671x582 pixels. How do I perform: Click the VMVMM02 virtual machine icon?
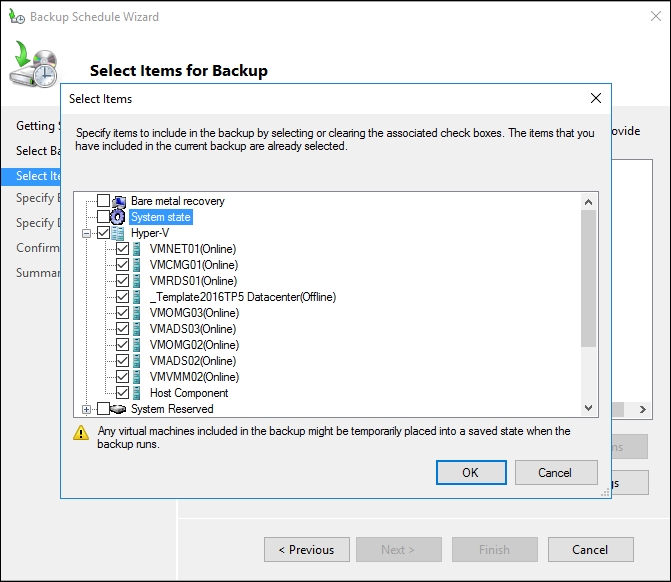click(x=138, y=377)
